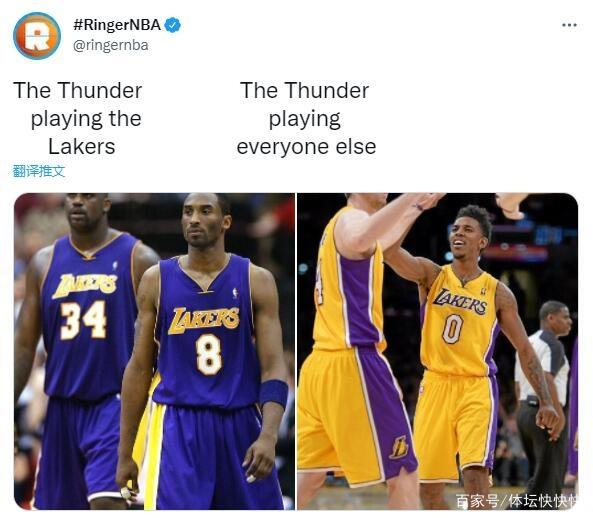Click the 百家号 watermark text

pyautogui.click(x=477, y=501)
